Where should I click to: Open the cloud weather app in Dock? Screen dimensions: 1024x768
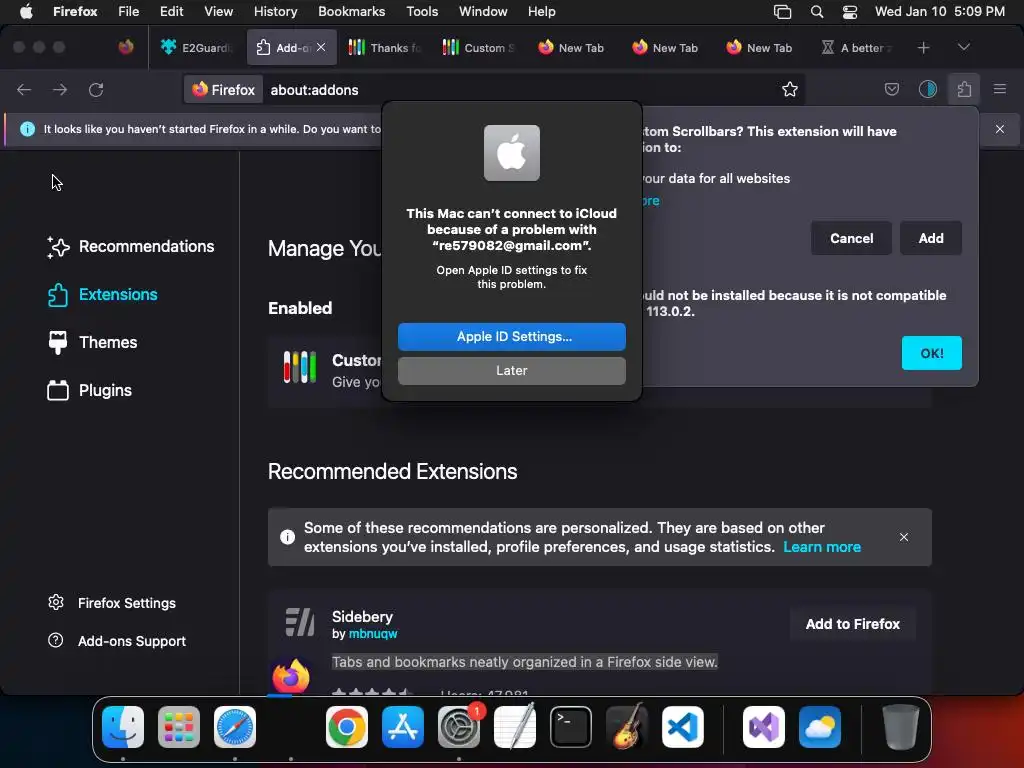tap(820, 727)
